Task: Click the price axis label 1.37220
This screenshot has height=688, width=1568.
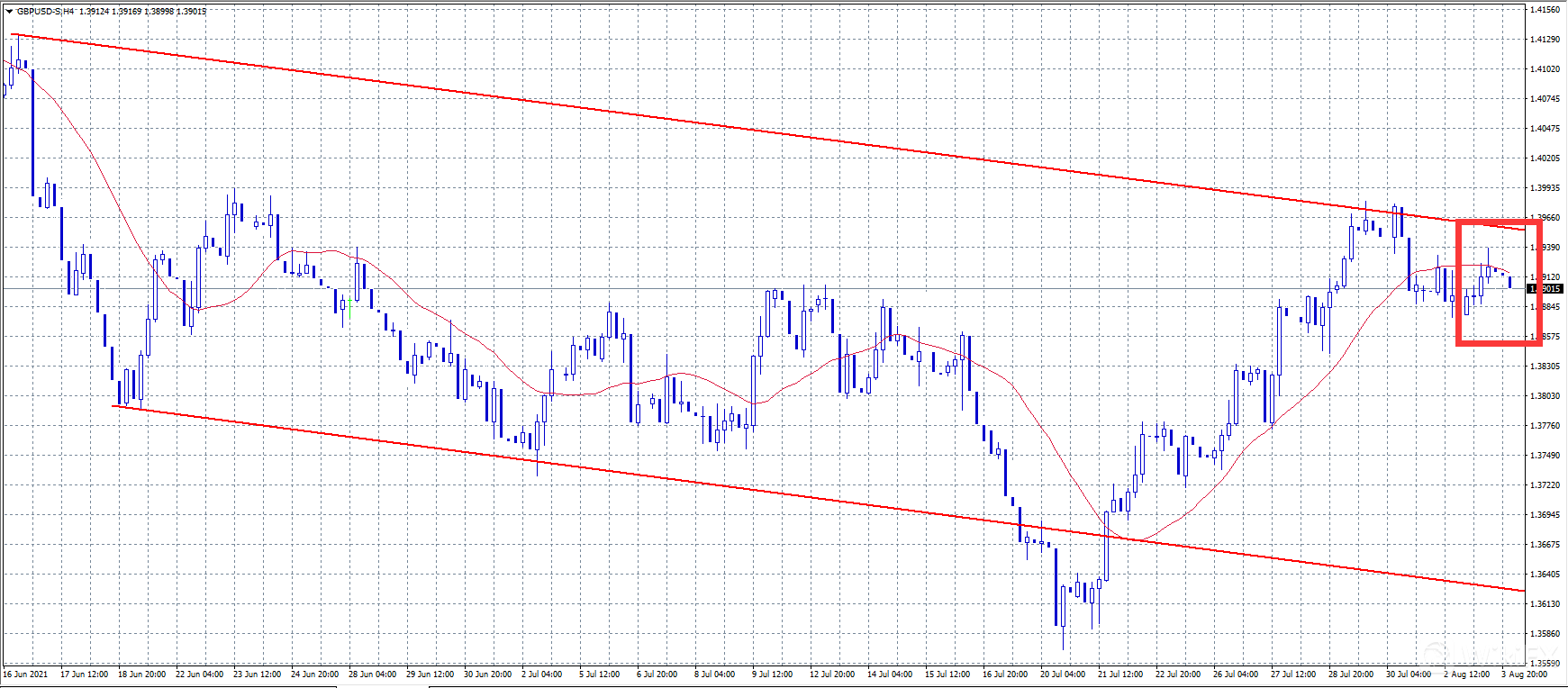Action: coord(1545,485)
